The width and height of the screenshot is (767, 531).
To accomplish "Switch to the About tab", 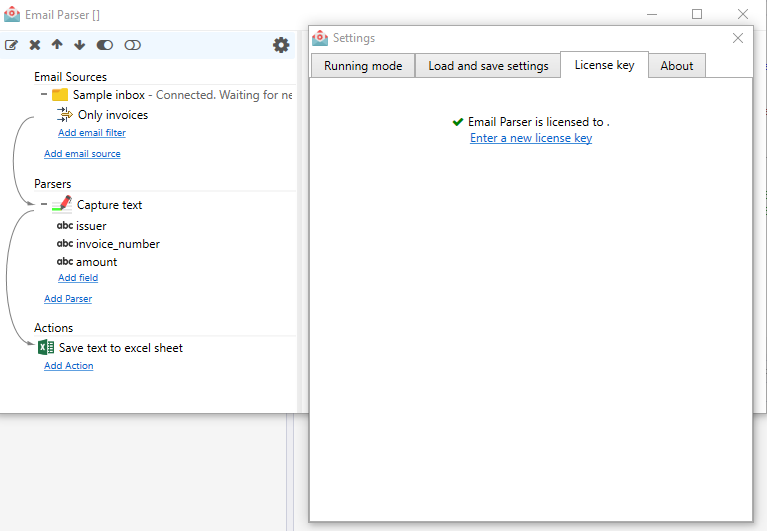I will (x=676, y=66).
